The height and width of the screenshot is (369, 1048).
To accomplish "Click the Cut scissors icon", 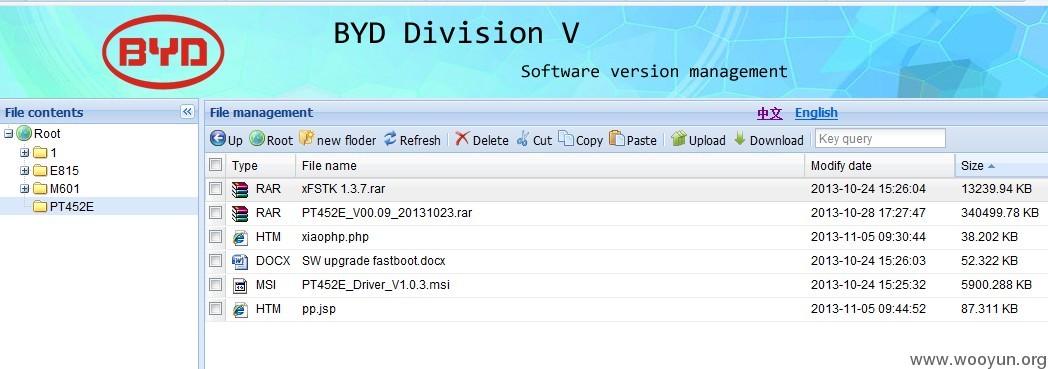I will click(523, 138).
